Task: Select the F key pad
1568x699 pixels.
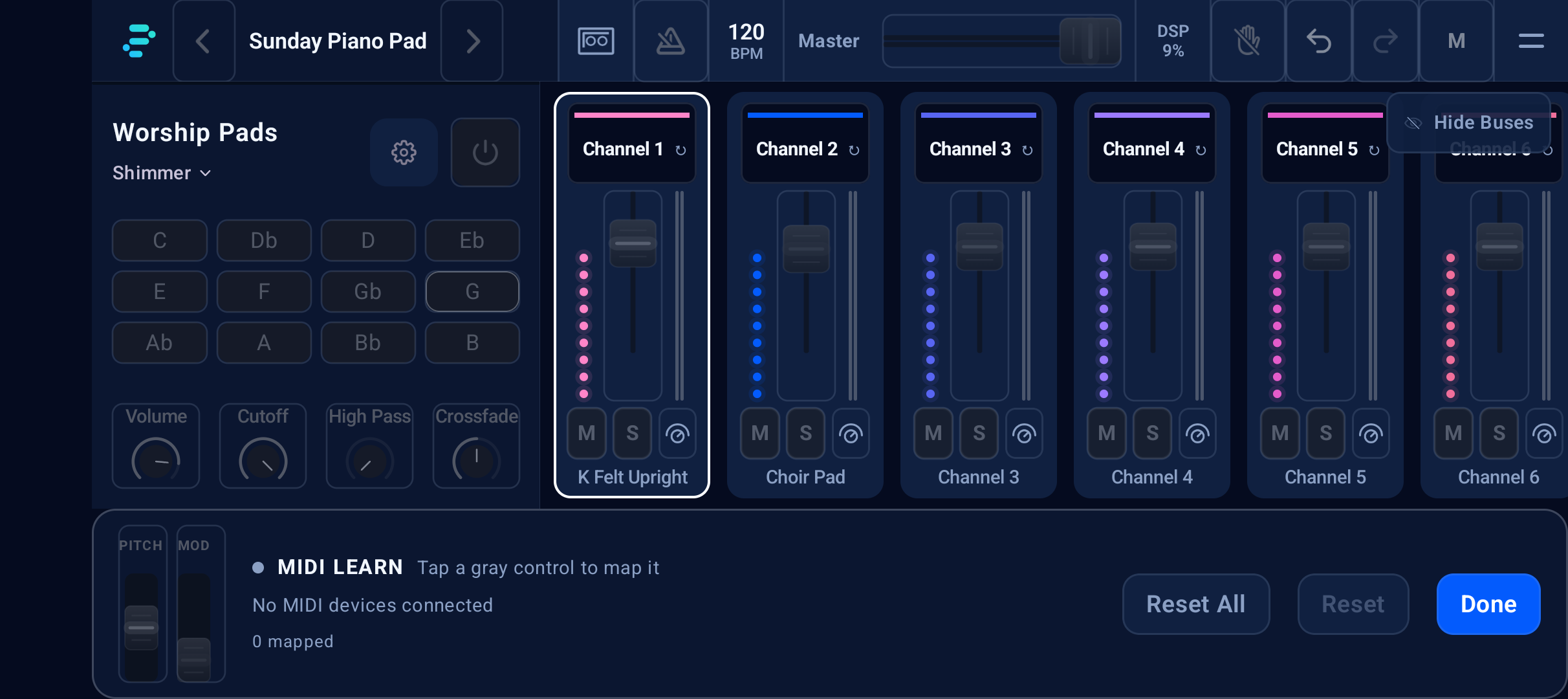Action: tap(264, 291)
